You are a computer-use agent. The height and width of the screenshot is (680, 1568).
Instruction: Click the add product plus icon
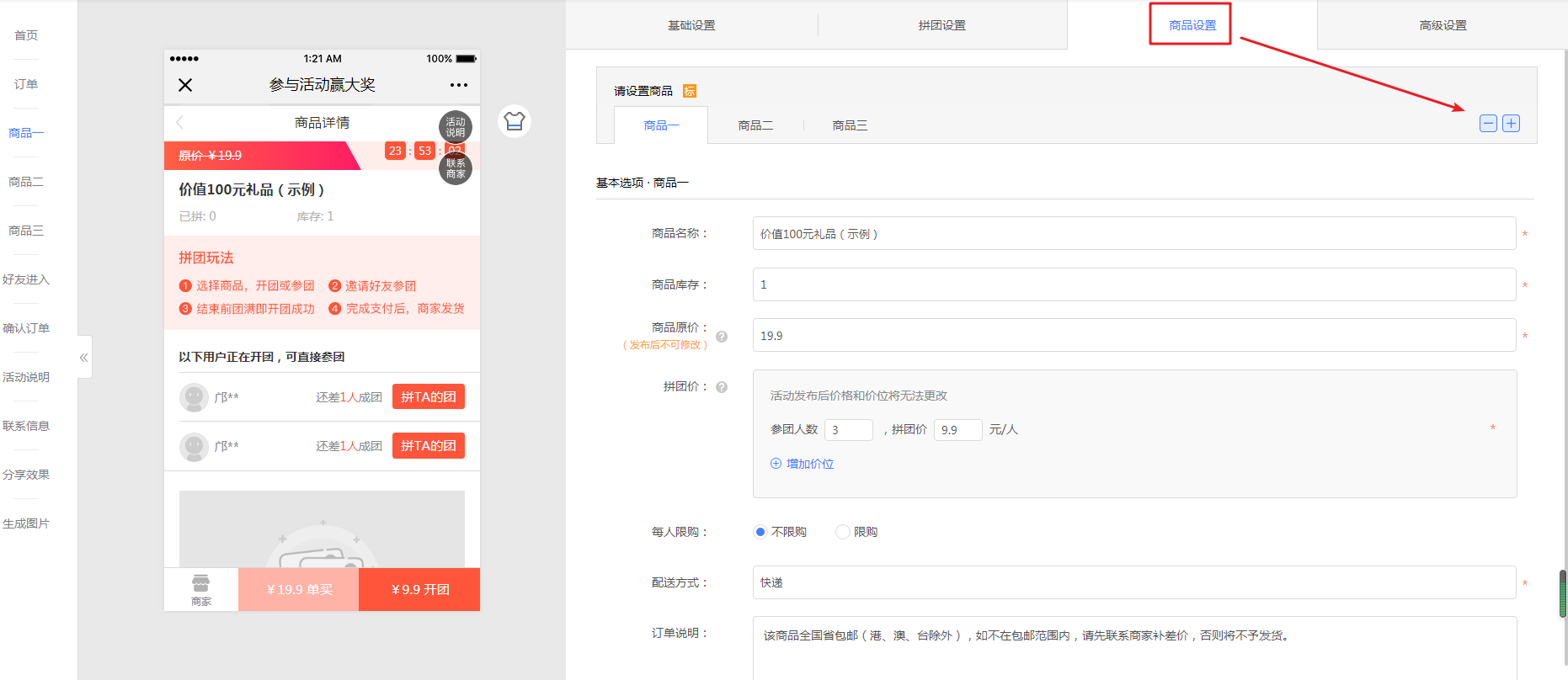pyautogui.click(x=1512, y=124)
